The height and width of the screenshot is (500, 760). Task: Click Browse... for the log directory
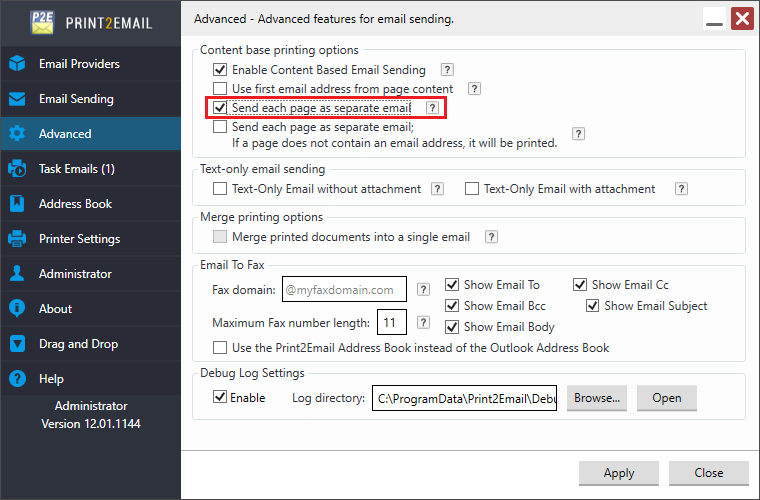pos(597,398)
